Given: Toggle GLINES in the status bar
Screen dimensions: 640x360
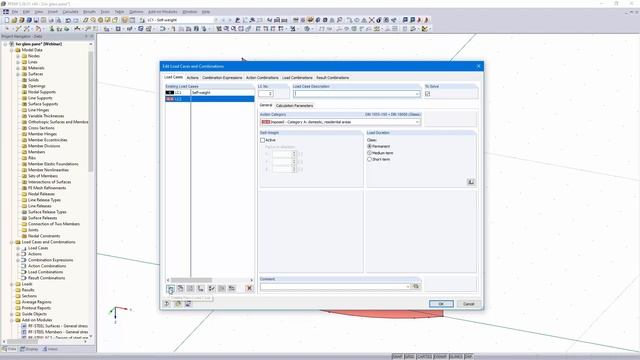Looking at the screenshot, I should (x=455, y=357).
